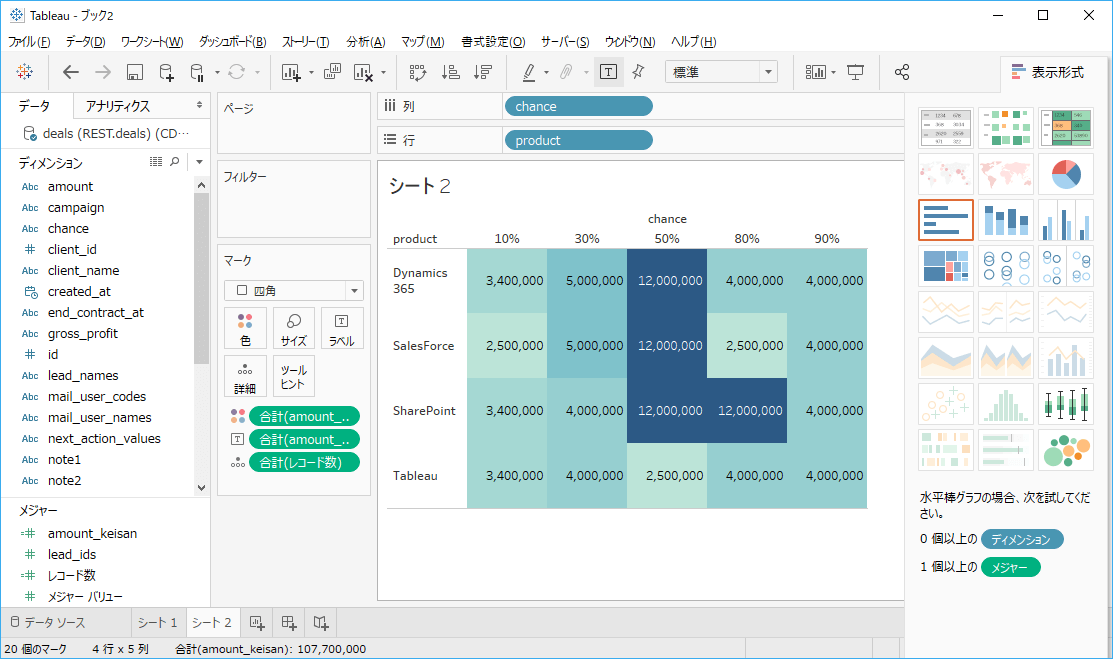Open the new worksheet dropdown arrow

pos(311,72)
